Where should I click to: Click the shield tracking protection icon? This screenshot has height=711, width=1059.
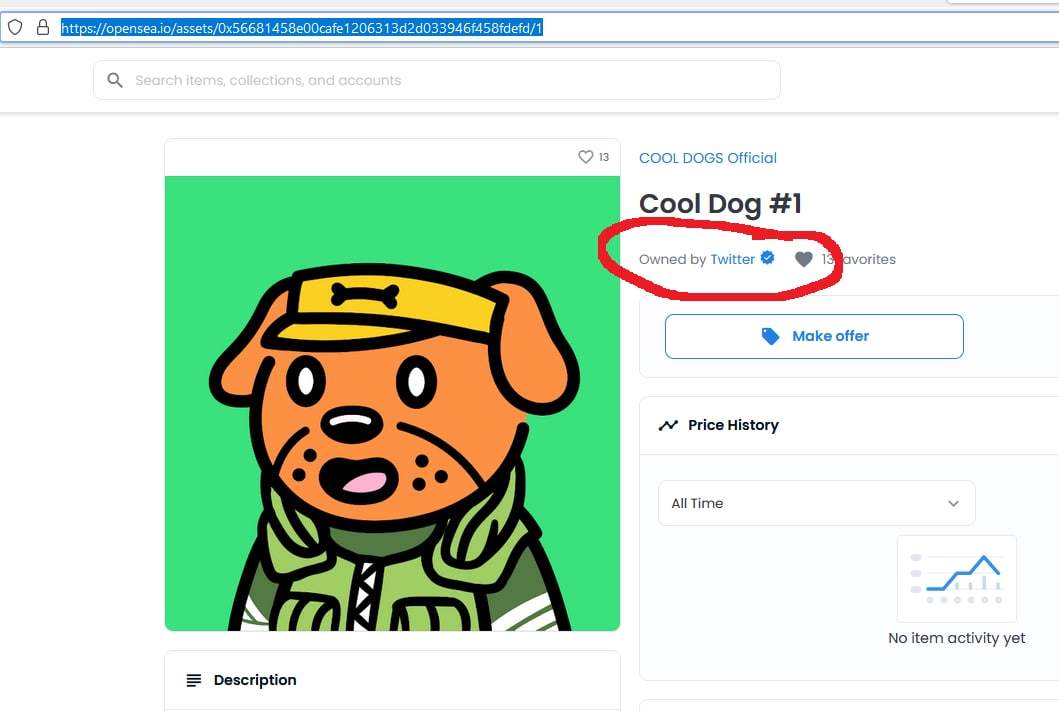[x=15, y=28]
